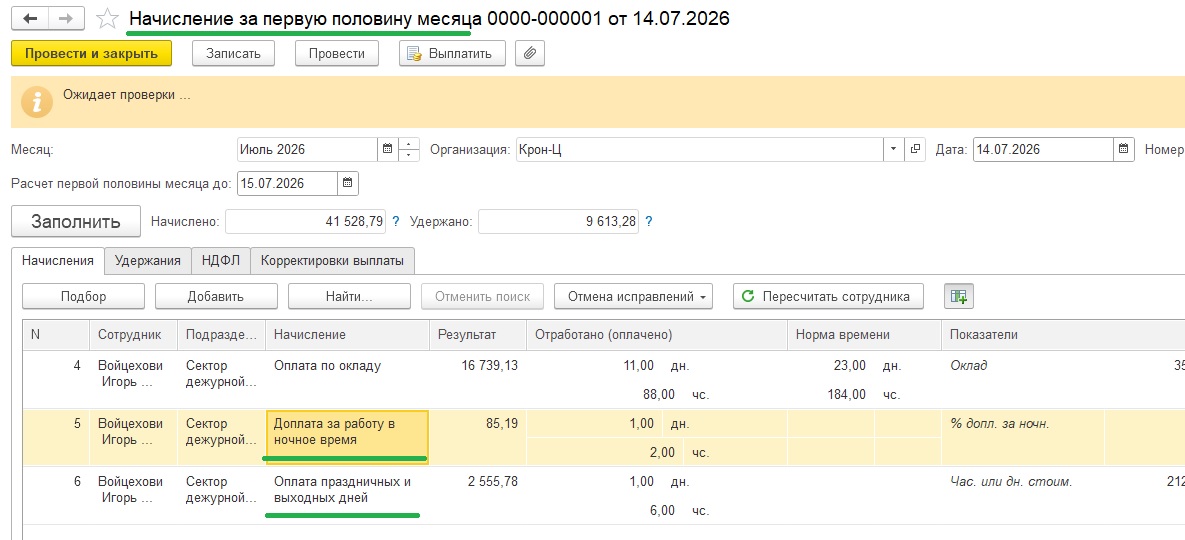Open calendar for the Месяц field
Screen dimensions: 1185x540
pyautogui.click(x=387, y=150)
